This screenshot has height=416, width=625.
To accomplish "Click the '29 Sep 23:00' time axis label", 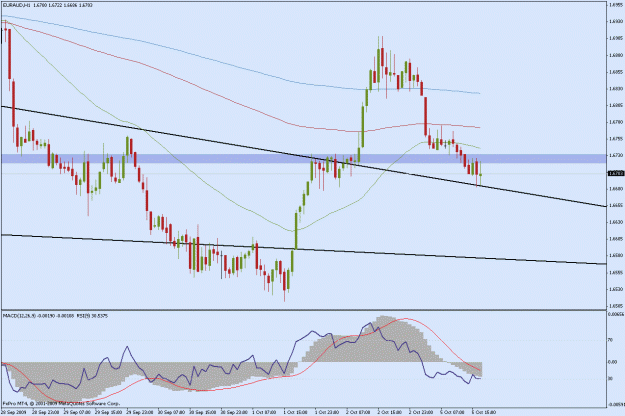I will (x=140, y=412).
